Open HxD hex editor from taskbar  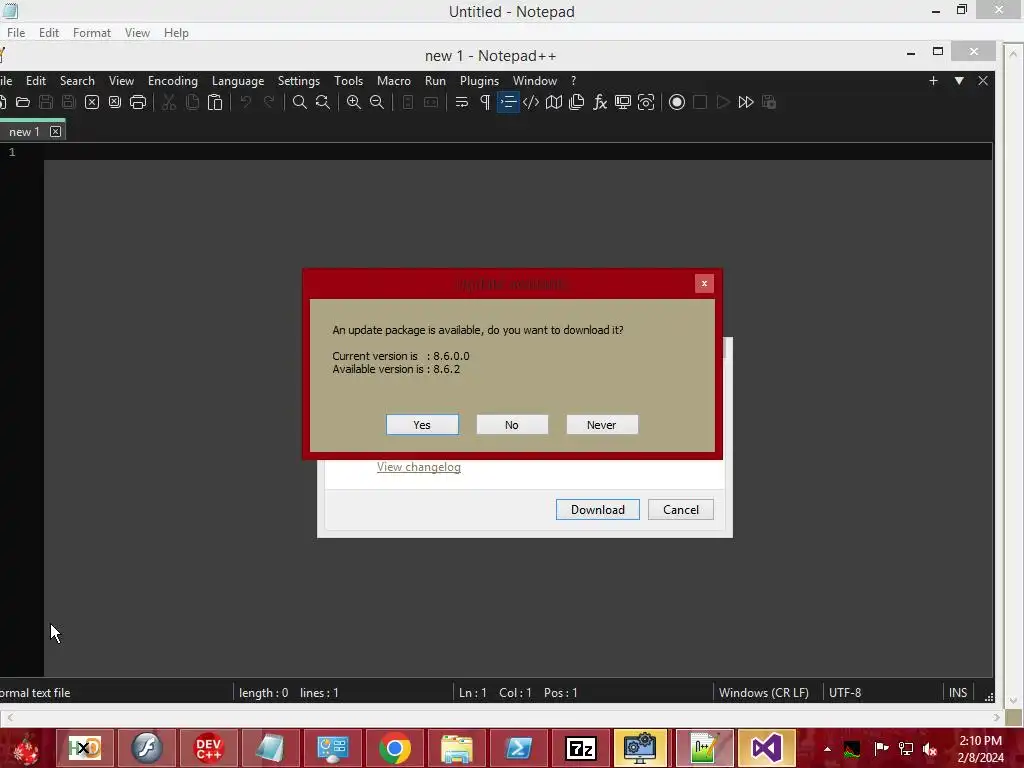[x=85, y=748]
